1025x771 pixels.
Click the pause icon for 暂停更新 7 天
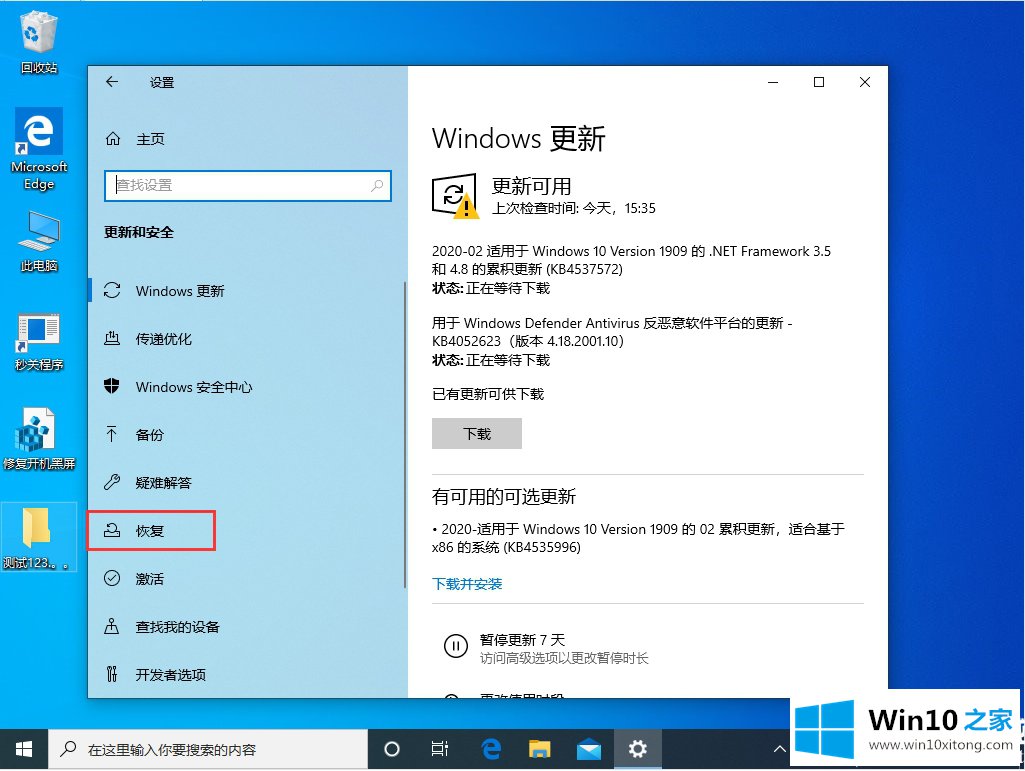(456, 646)
